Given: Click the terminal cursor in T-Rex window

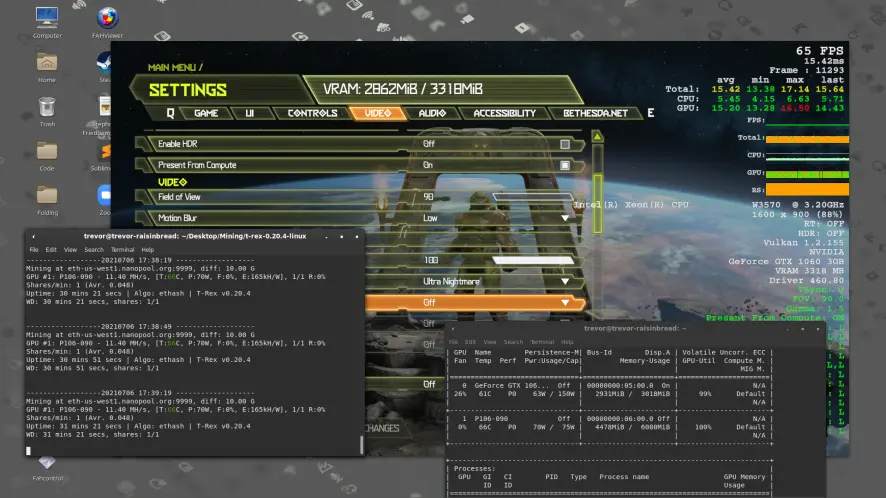Looking at the screenshot, I should pos(28,451).
